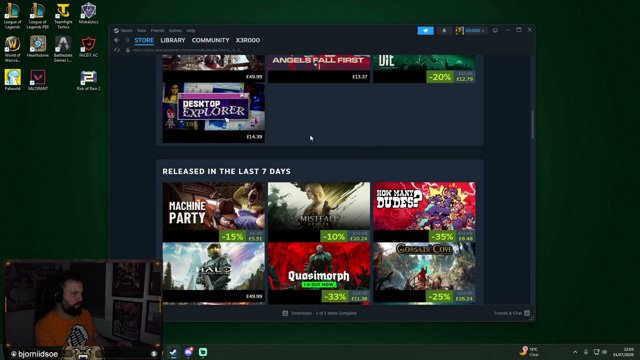
Task: Open Angels Fall First game tile
Action: point(319,68)
